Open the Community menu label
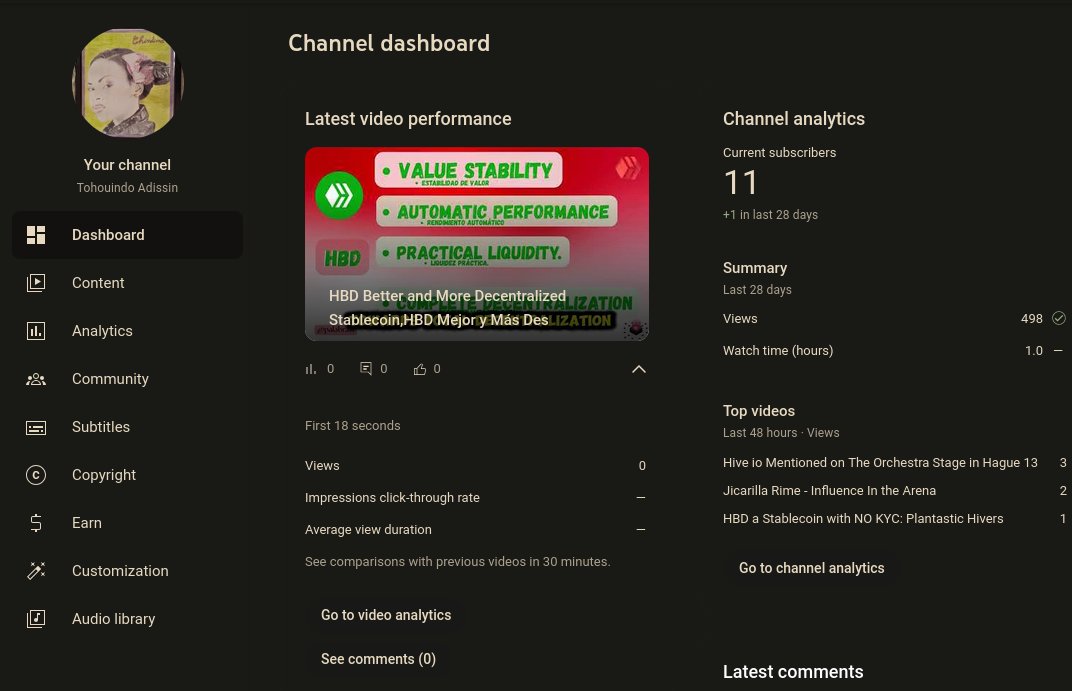 point(110,379)
